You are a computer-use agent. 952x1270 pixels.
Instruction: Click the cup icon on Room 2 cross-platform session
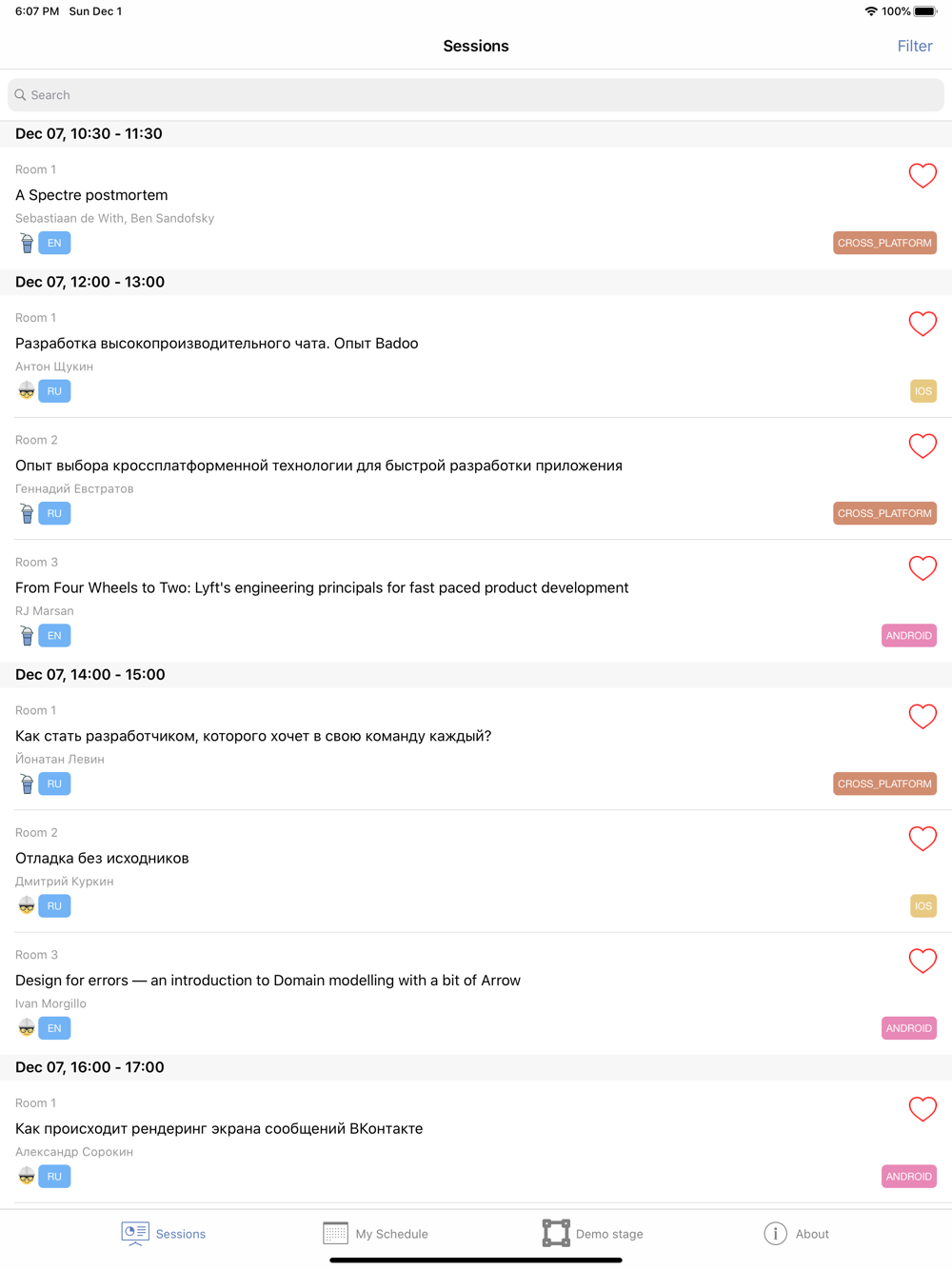[x=27, y=514]
